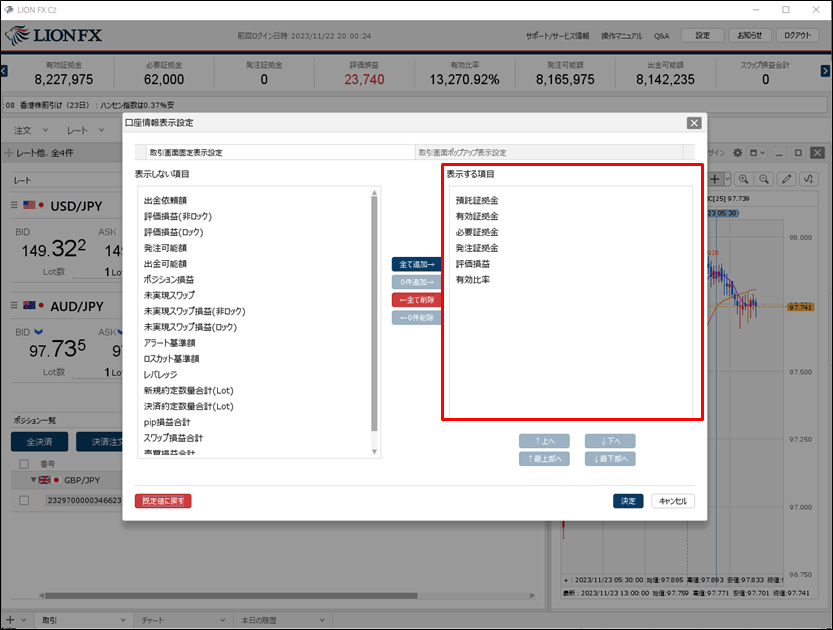Click the 設定 button in header
This screenshot has width=833, height=630.
tap(702, 35)
